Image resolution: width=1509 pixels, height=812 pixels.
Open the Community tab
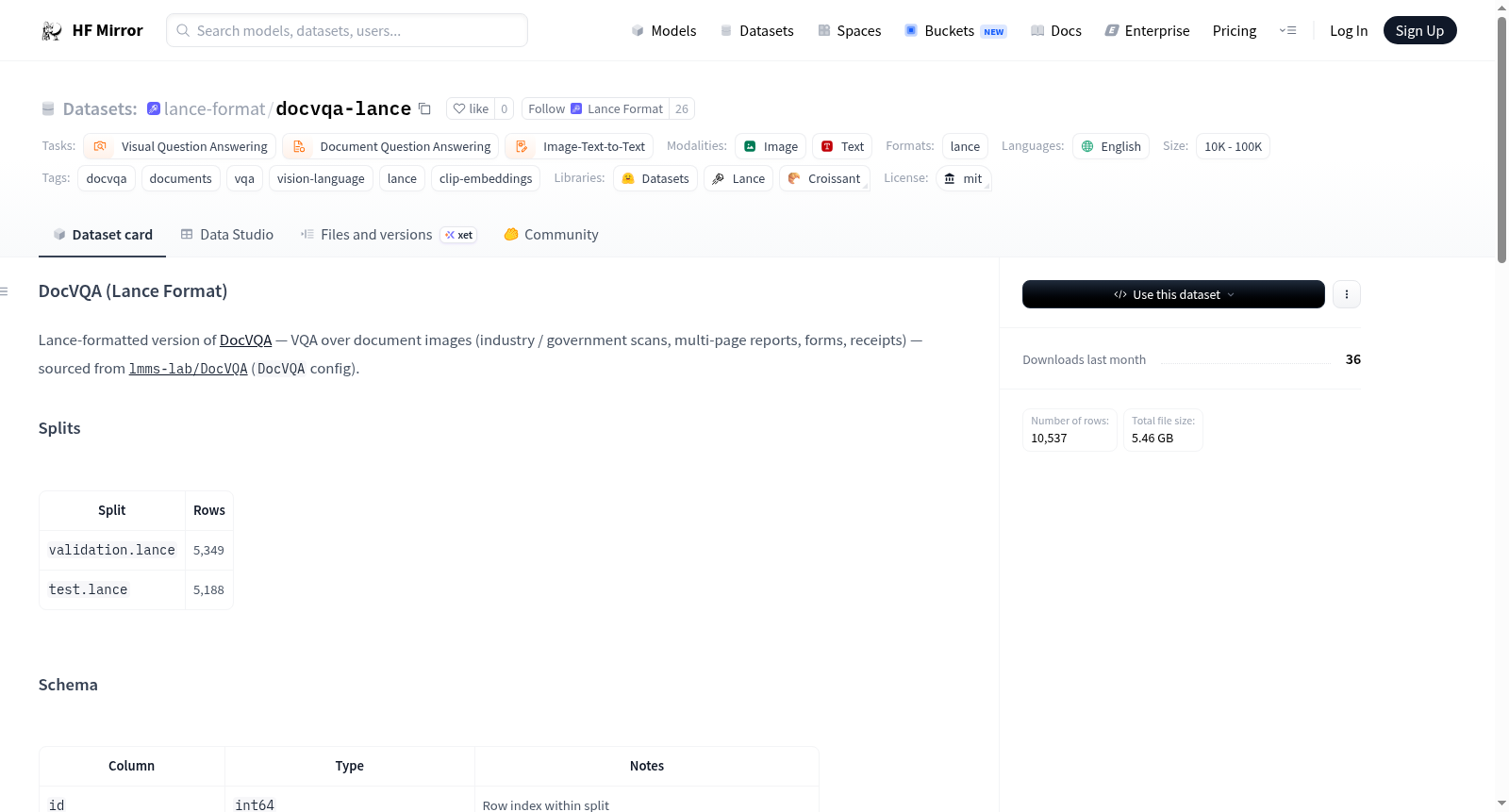pyautogui.click(x=552, y=235)
